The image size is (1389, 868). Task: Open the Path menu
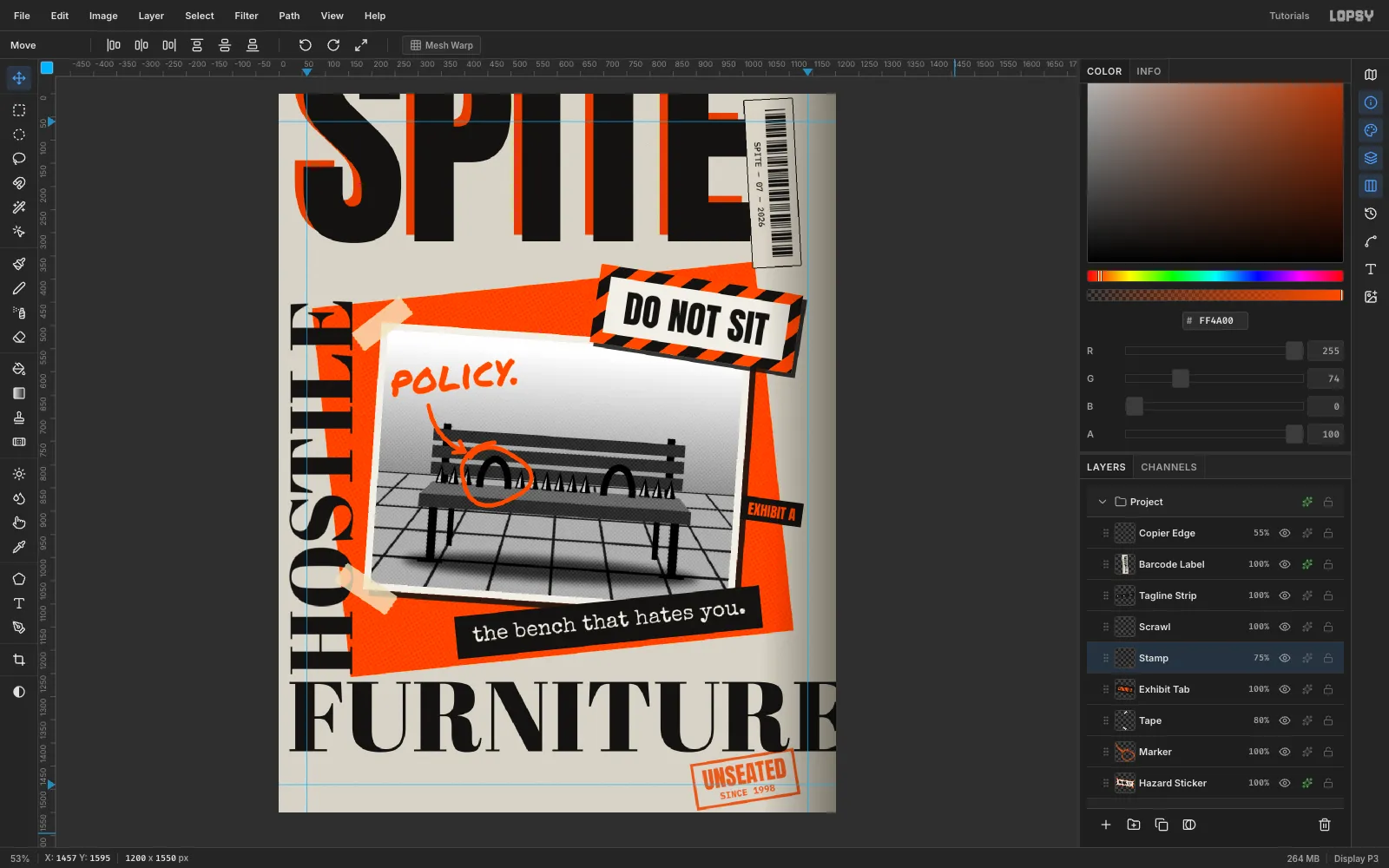(x=289, y=16)
